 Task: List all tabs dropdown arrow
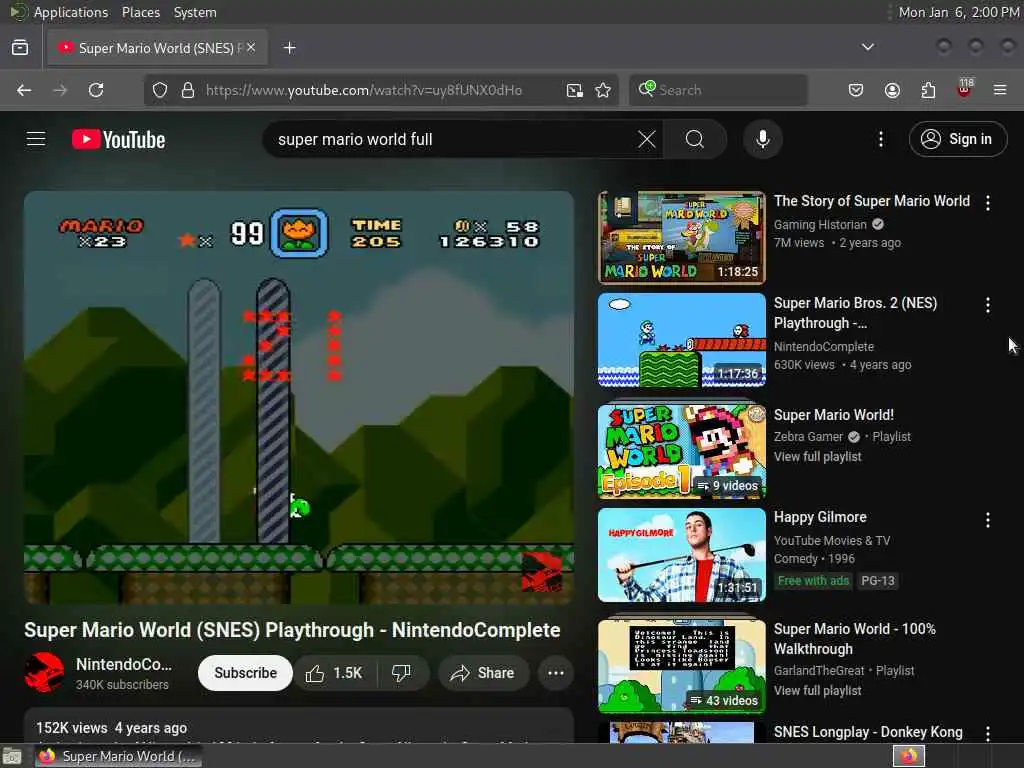pyautogui.click(x=868, y=47)
